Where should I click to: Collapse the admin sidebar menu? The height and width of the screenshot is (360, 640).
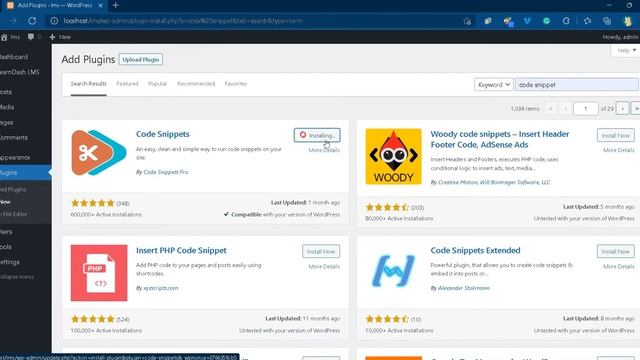(x=17, y=277)
